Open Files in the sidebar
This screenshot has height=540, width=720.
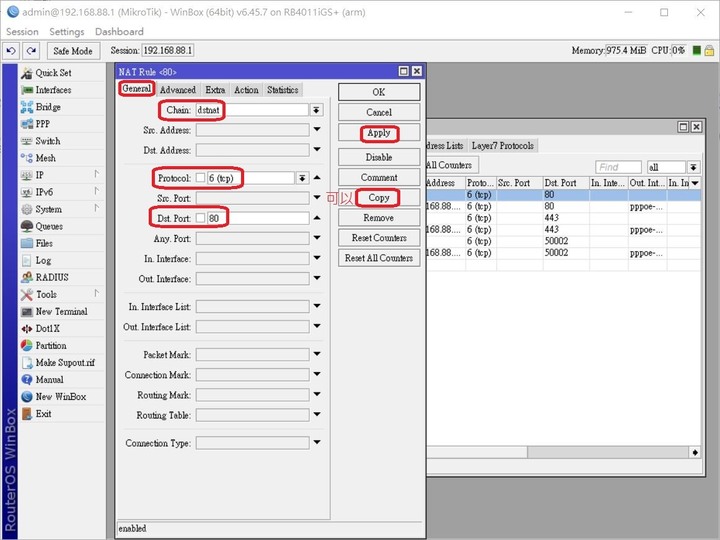pyautogui.click(x=44, y=243)
